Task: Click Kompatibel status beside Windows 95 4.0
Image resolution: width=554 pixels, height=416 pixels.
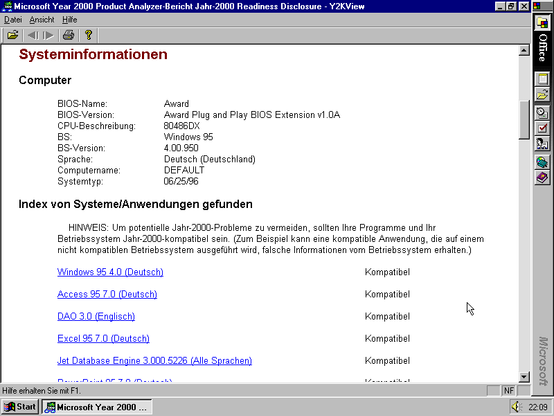Action: [x=387, y=272]
